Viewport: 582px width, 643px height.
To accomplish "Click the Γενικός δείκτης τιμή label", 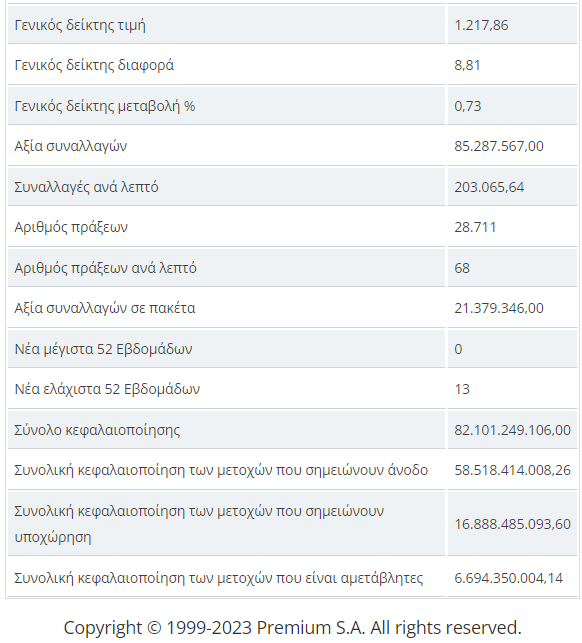I will point(80,25).
